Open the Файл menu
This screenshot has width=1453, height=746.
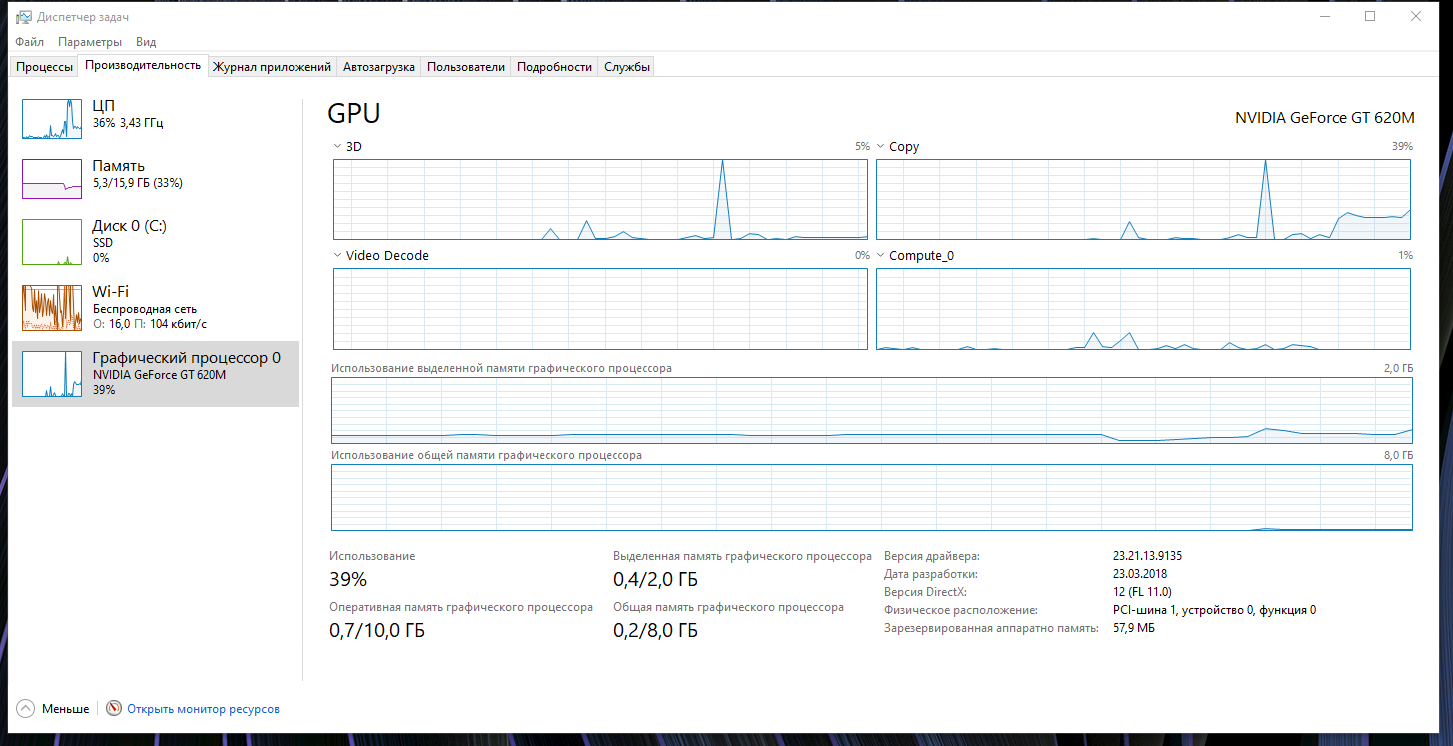pyautogui.click(x=30, y=42)
